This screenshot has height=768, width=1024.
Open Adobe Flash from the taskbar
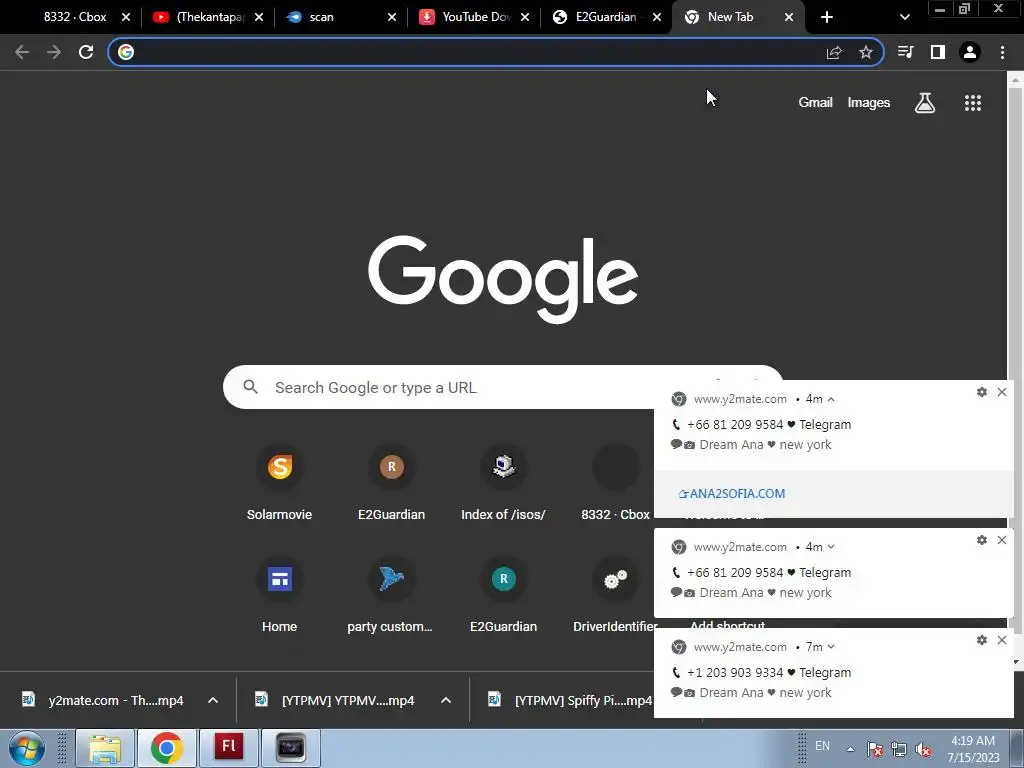229,748
